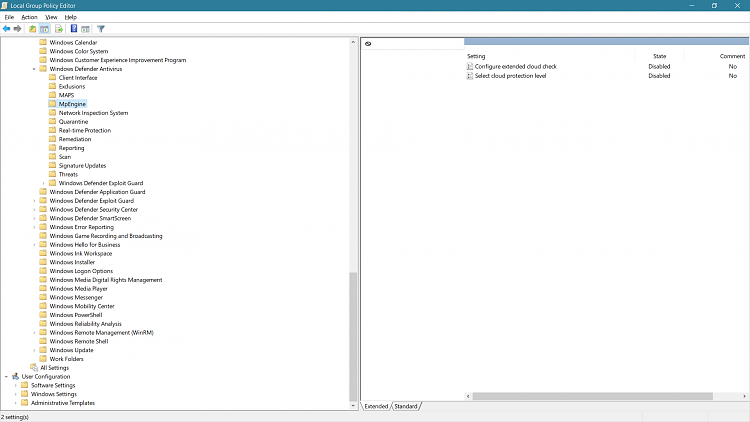Open the Help menu
750x422 pixels.
tap(71, 17)
